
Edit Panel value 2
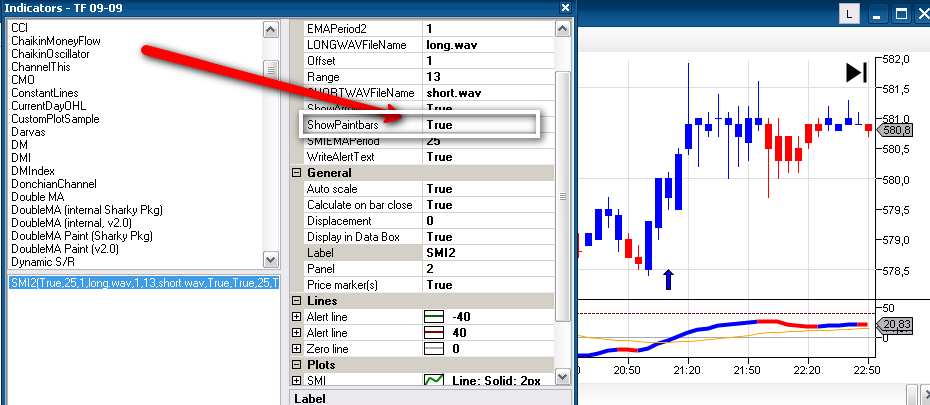[488, 269]
